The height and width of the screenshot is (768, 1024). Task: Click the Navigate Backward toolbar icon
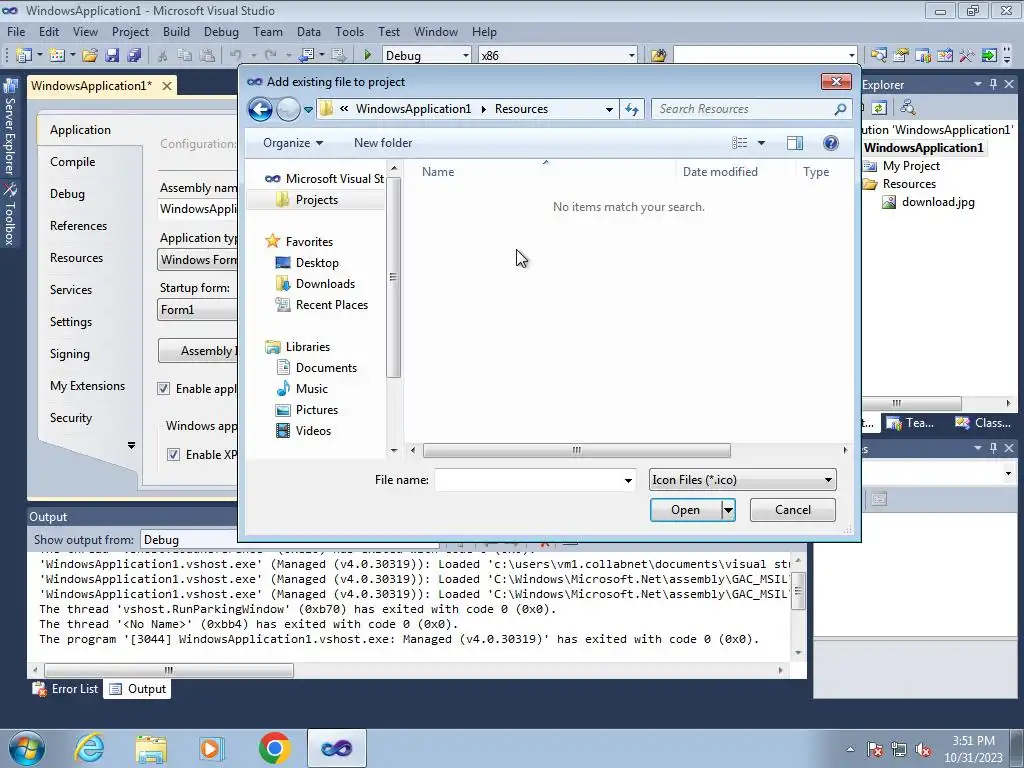coord(306,56)
